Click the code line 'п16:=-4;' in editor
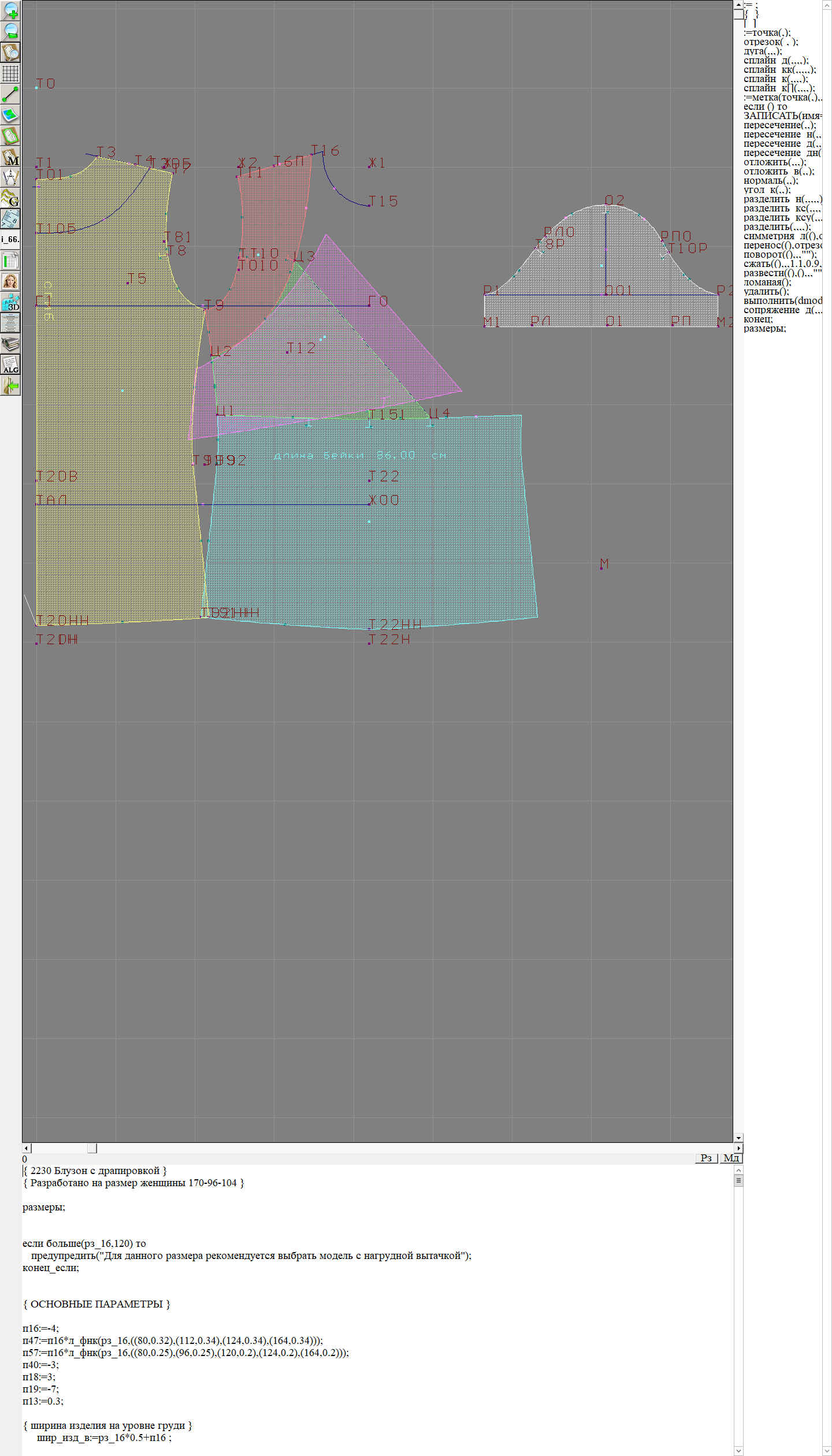The image size is (832, 1456). [x=40, y=1328]
